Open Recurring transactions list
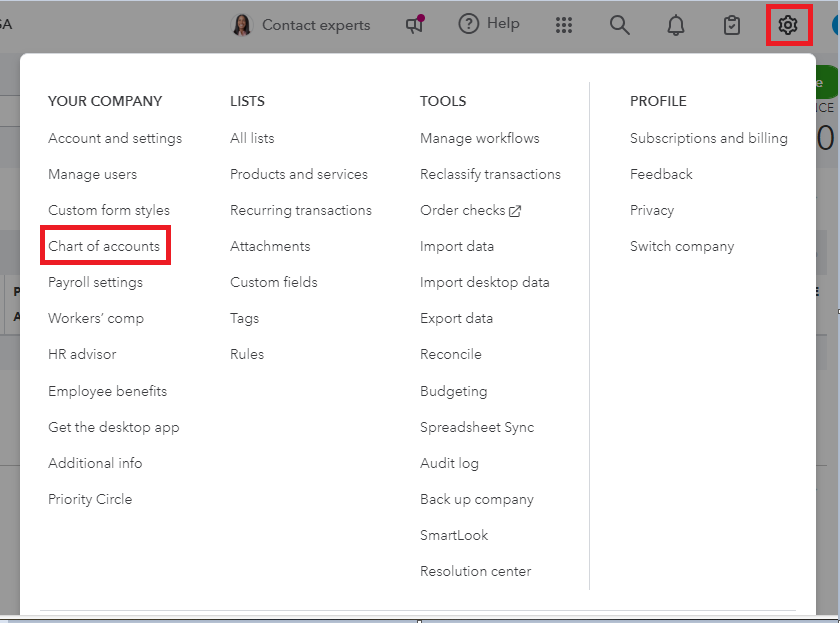The image size is (840, 623). [x=301, y=210]
